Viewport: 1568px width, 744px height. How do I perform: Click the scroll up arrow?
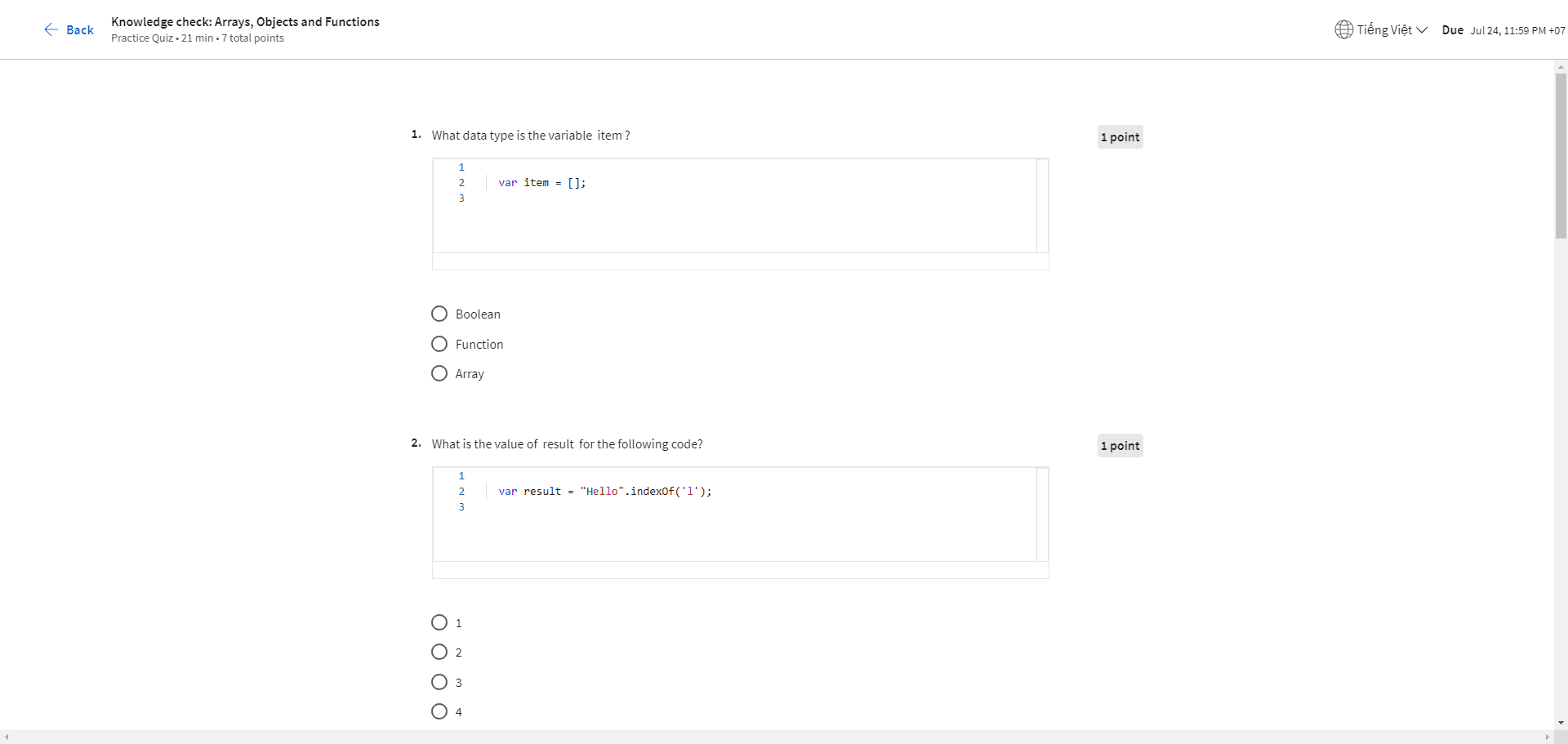(1561, 67)
